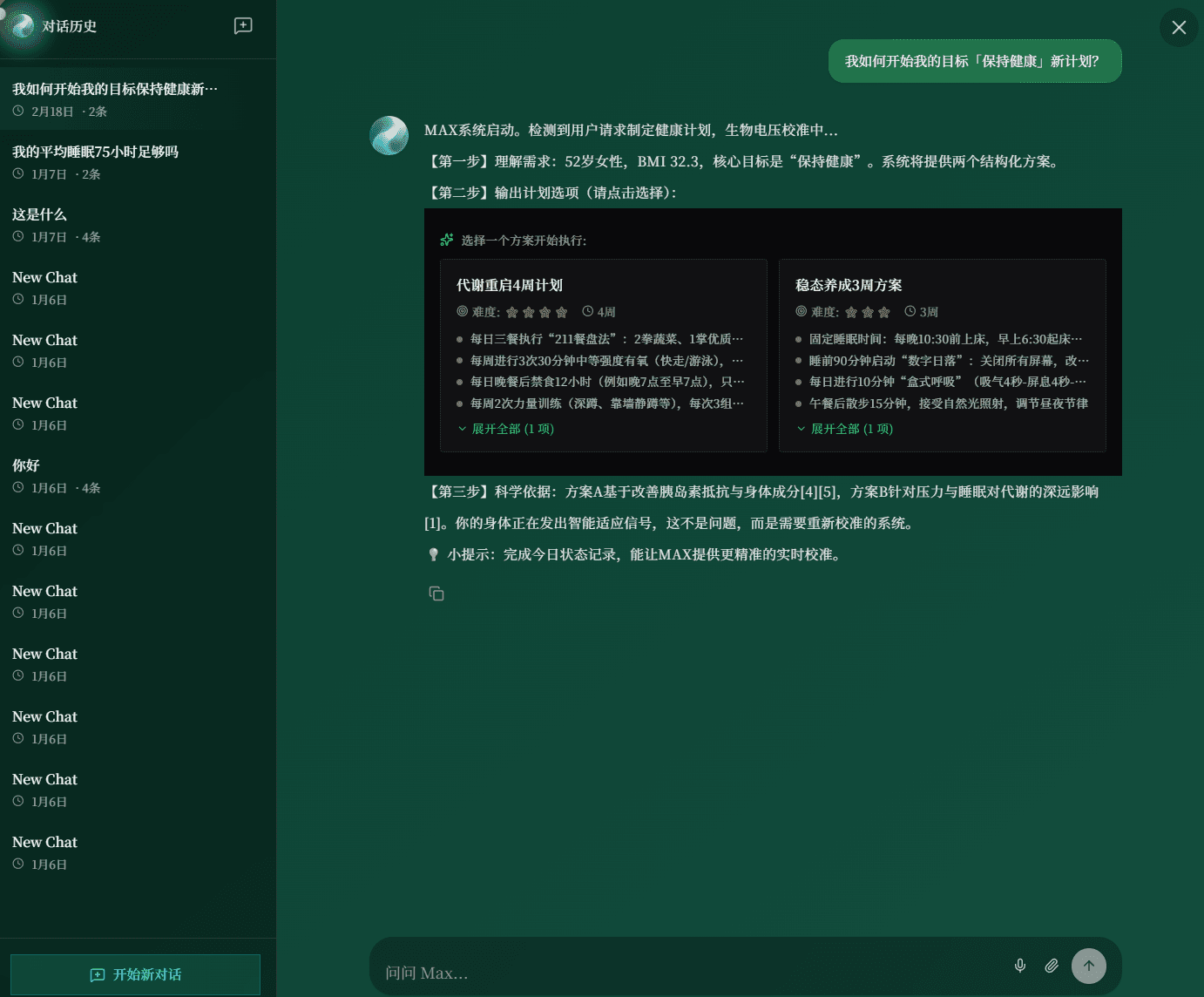The image size is (1204, 997).
Task: Click the difficulty target icon in 稳态养成 card
Action: coord(802,311)
